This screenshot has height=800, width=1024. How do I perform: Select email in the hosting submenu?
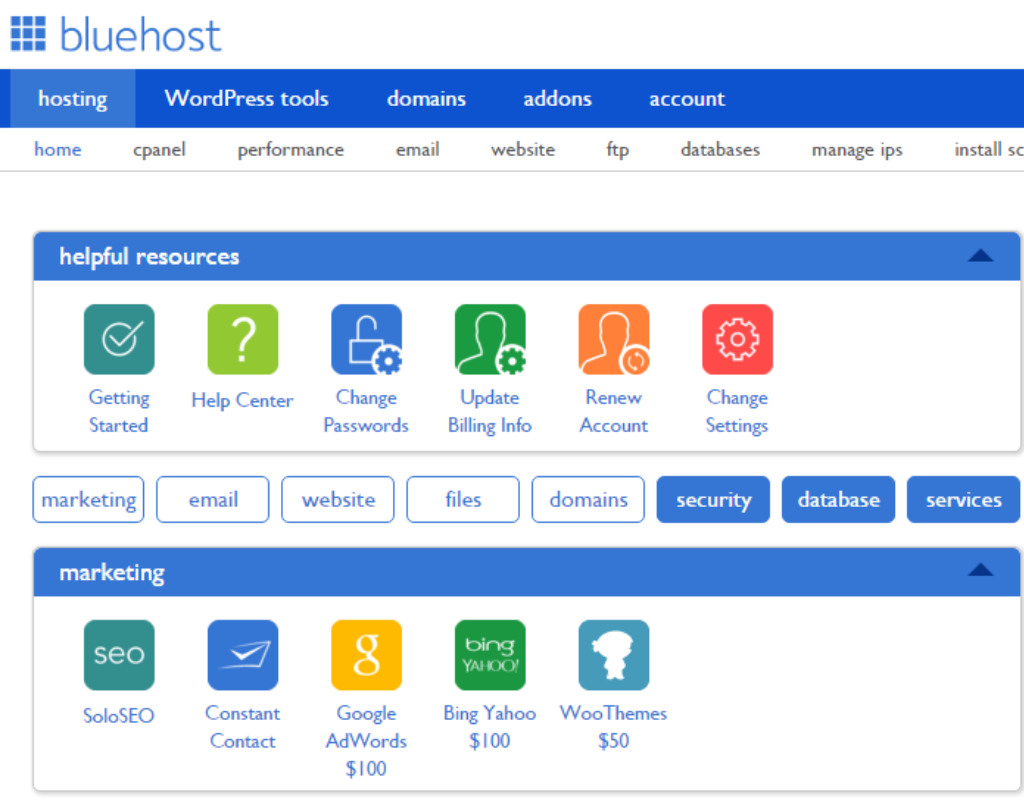pyautogui.click(x=417, y=150)
